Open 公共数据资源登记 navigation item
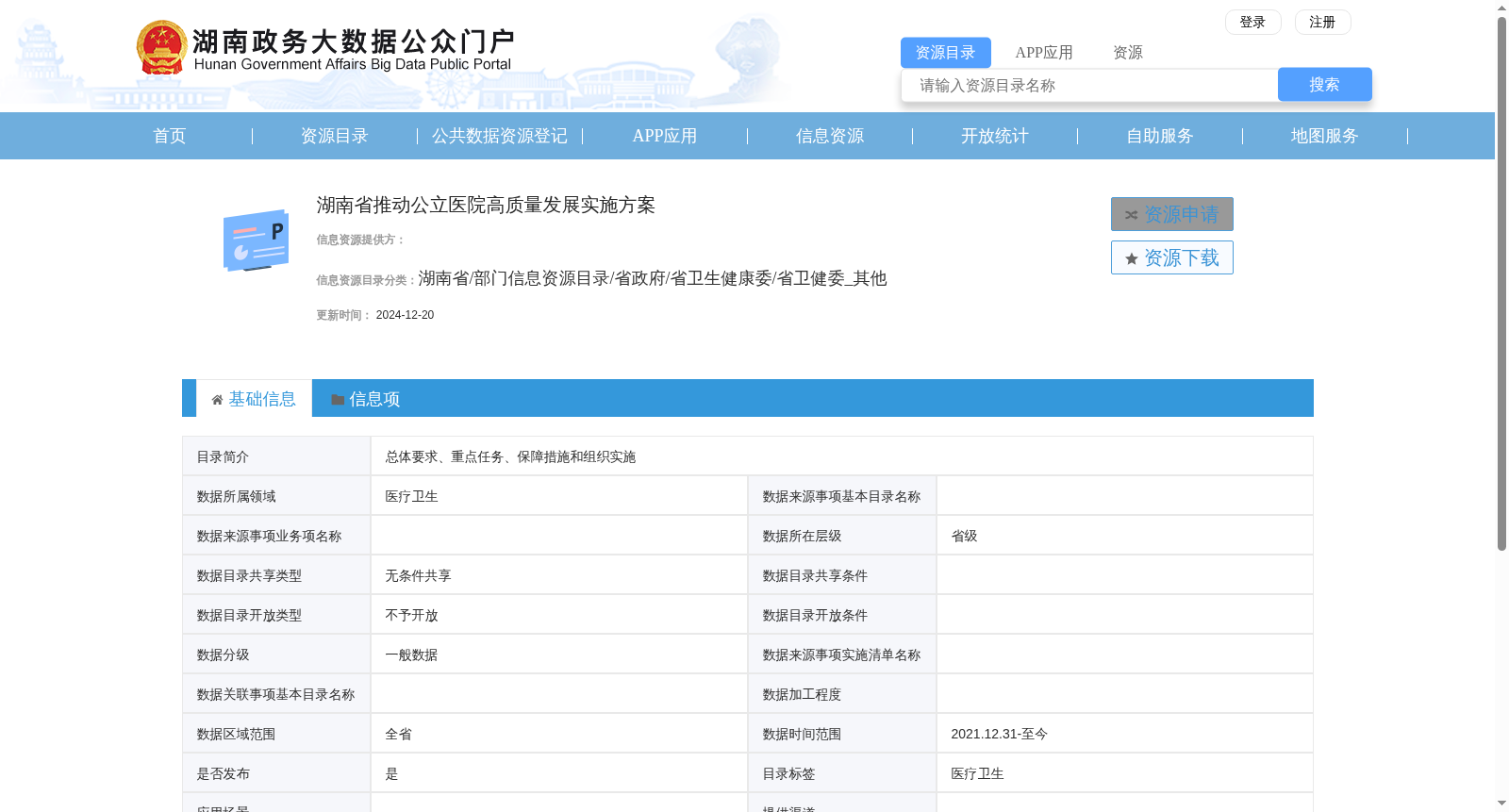The image size is (1509, 812). coord(500,136)
